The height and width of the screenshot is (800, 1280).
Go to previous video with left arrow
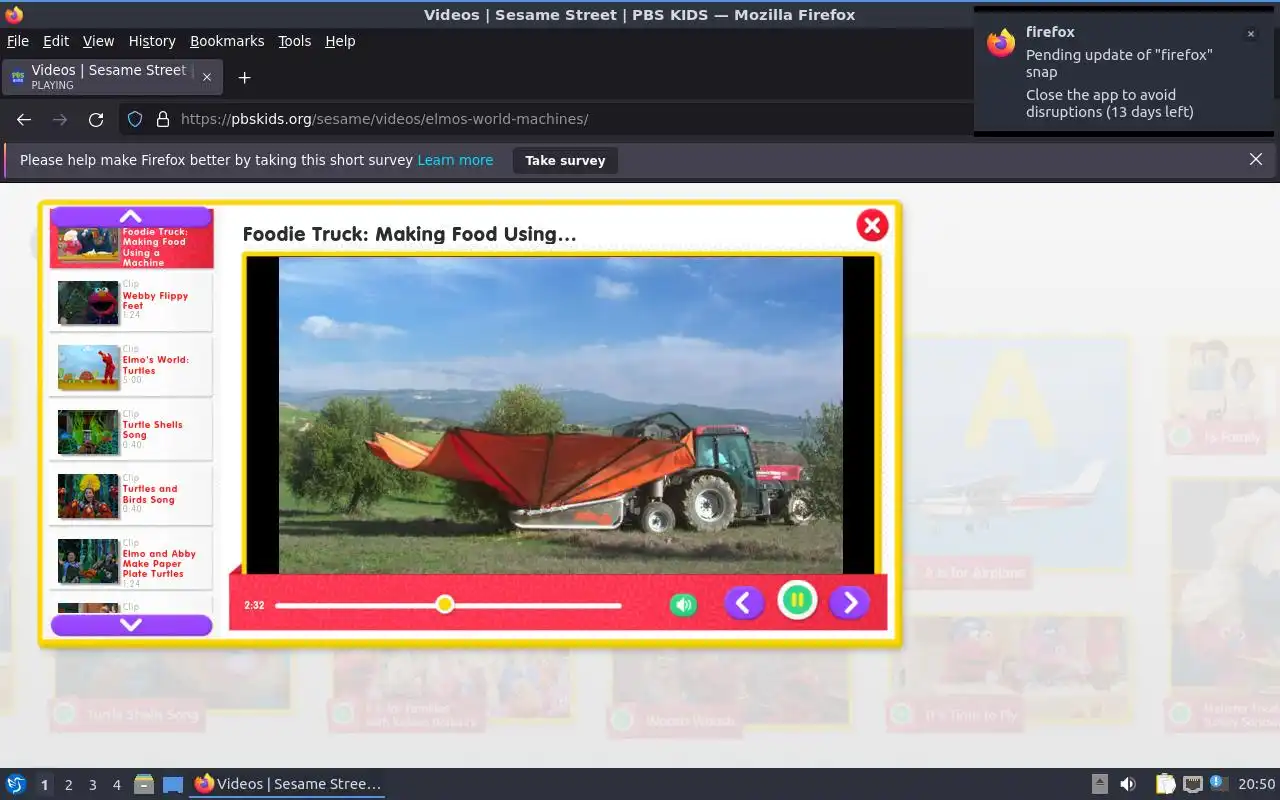[744, 602]
